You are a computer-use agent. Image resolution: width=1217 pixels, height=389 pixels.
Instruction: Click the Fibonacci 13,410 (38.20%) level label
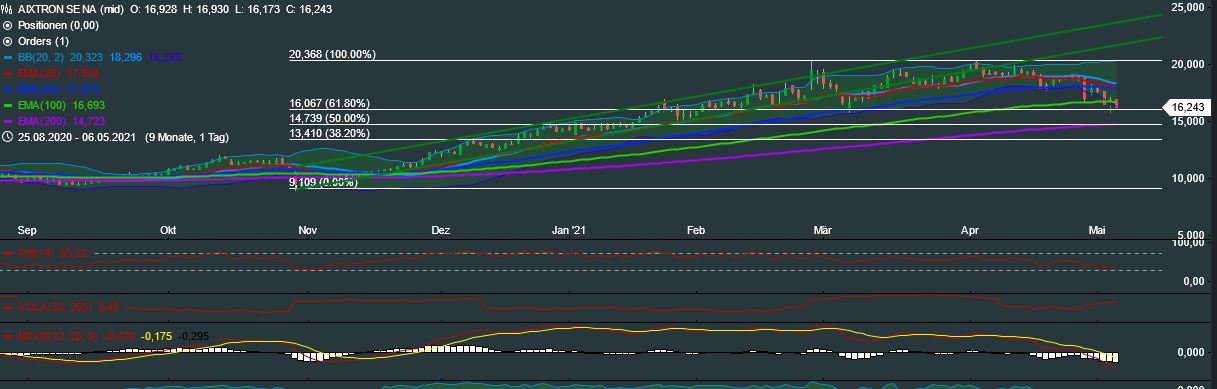pos(330,133)
